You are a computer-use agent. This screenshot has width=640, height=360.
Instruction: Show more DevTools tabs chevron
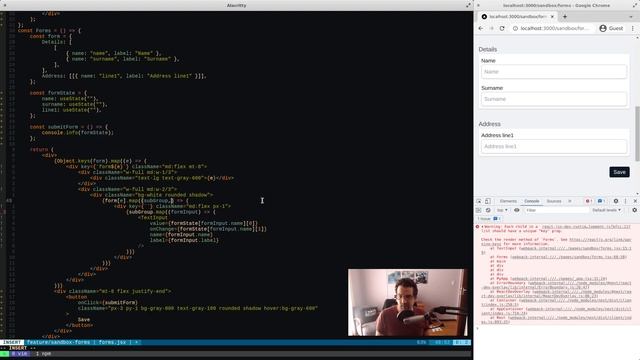tap(570, 201)
